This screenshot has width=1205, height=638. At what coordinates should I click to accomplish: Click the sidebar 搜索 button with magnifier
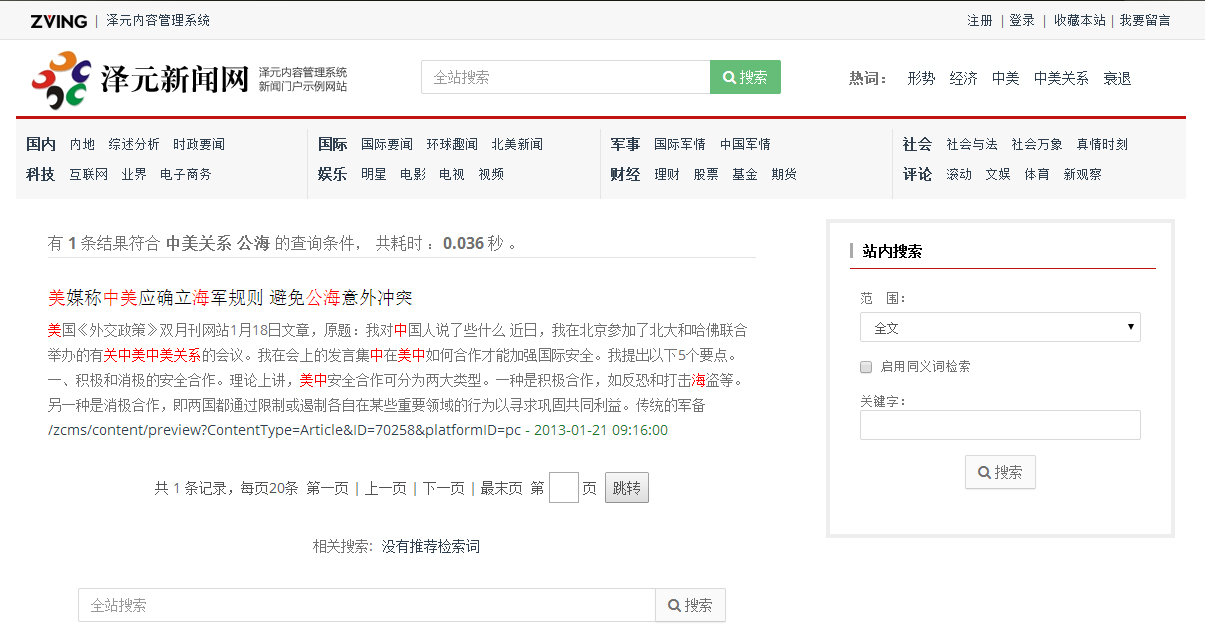tap(1000, 472)
